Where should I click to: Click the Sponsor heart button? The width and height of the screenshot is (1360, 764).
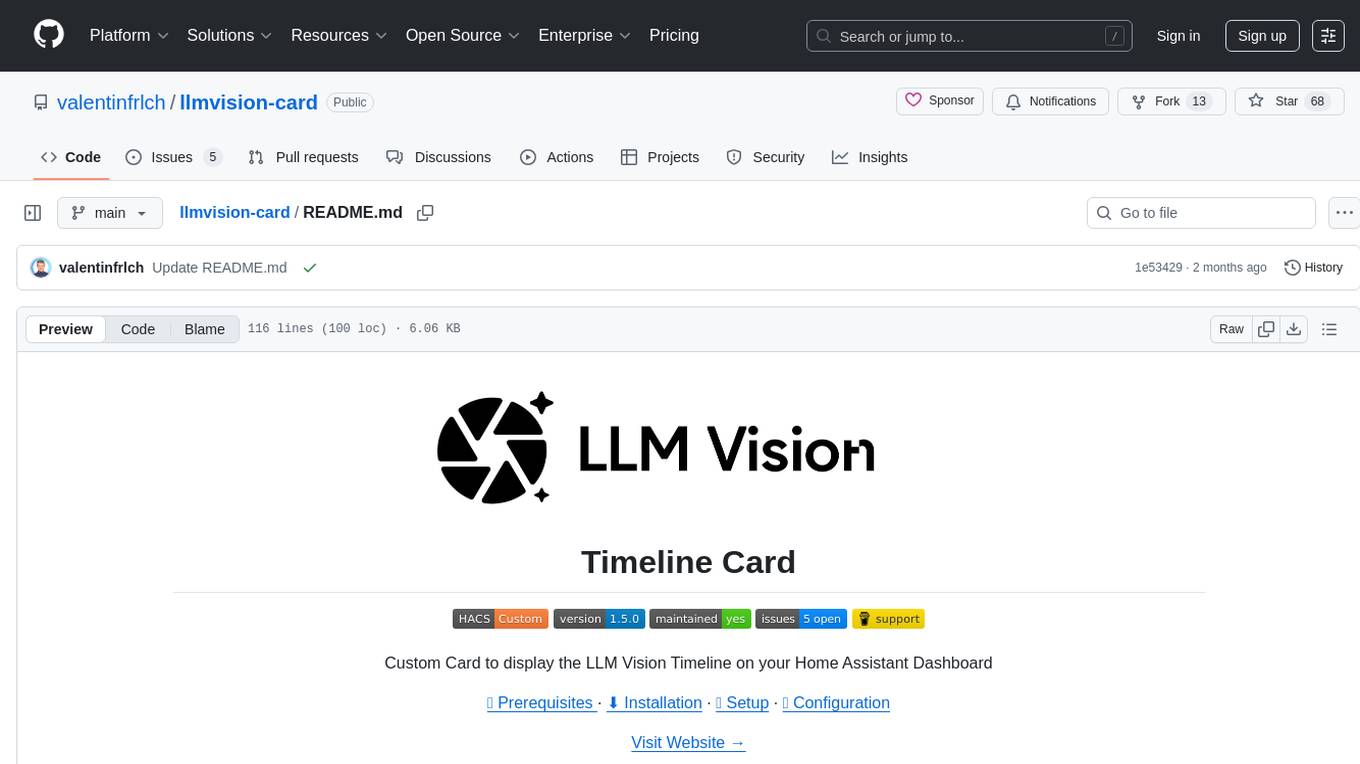(940, 101)
